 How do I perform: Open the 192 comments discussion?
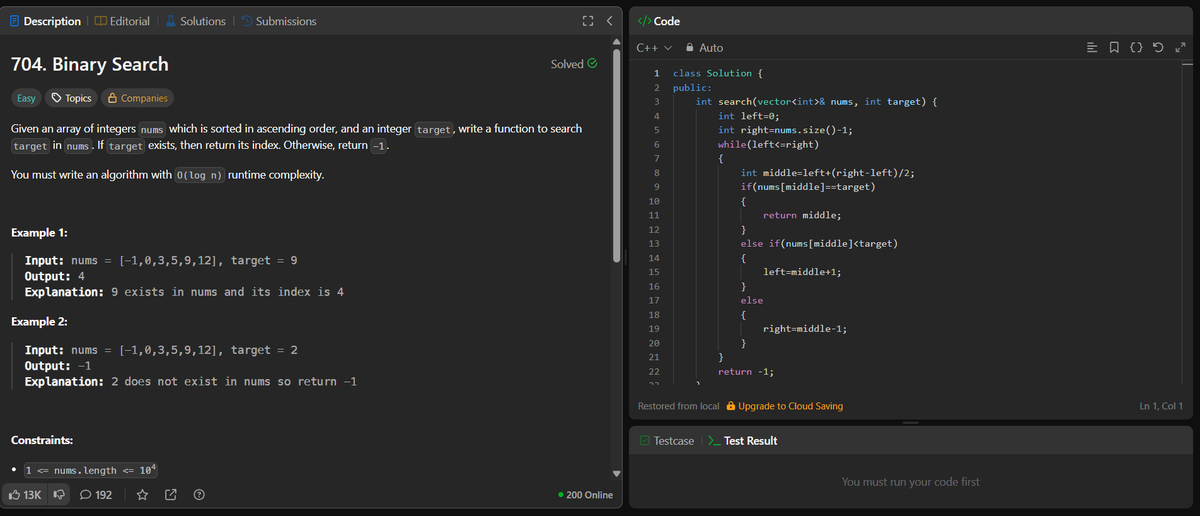(x=95, y=495)
